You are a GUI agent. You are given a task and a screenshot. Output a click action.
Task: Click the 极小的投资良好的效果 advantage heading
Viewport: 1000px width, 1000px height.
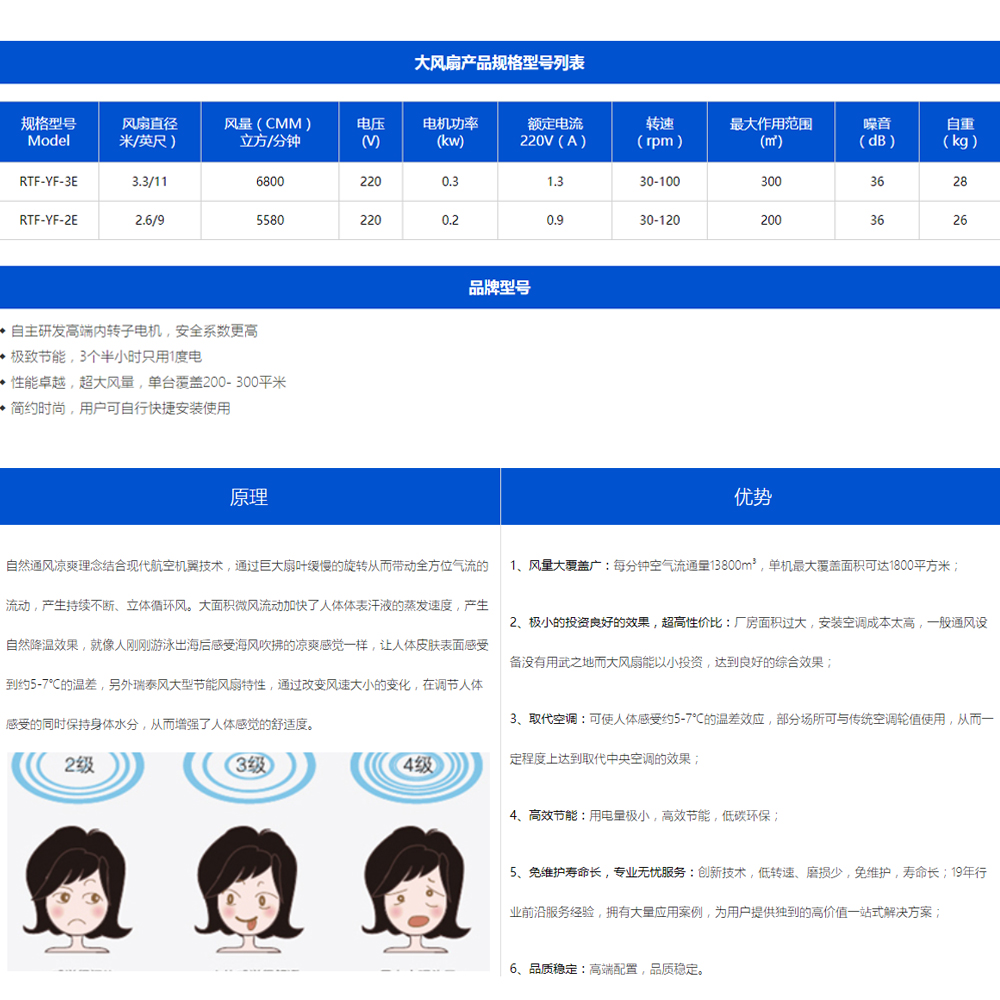(625, 622)
